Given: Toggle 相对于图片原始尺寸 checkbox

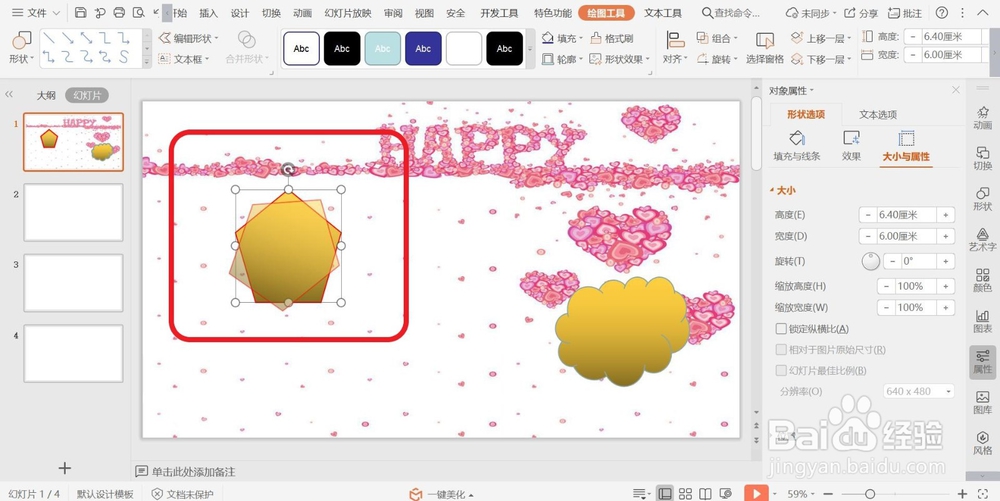Looking at the screenshot, I should pyautogui.click(x=781, y=350).
